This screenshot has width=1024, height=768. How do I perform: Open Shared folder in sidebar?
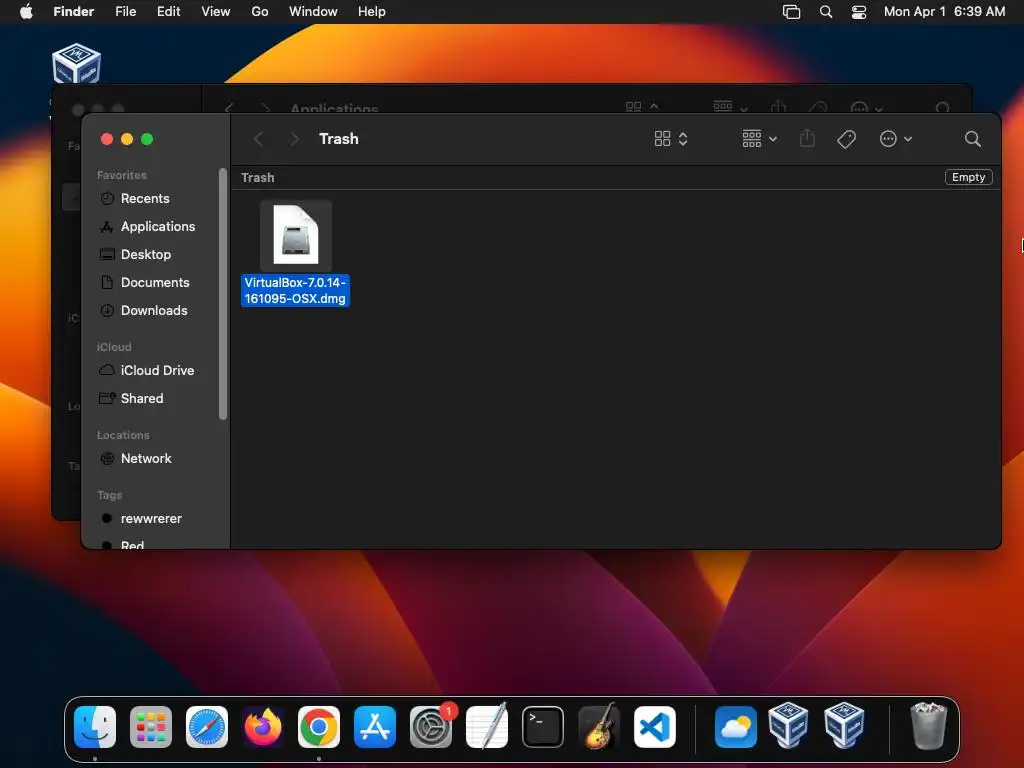pyautogui.click(x=142, y=398)
